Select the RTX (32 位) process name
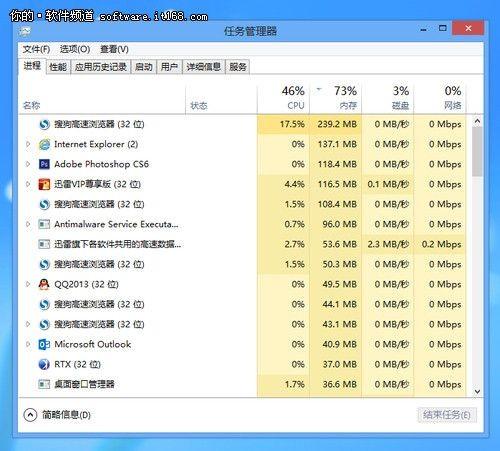Screen dimensions: 500x451 [x=77, y=364]
